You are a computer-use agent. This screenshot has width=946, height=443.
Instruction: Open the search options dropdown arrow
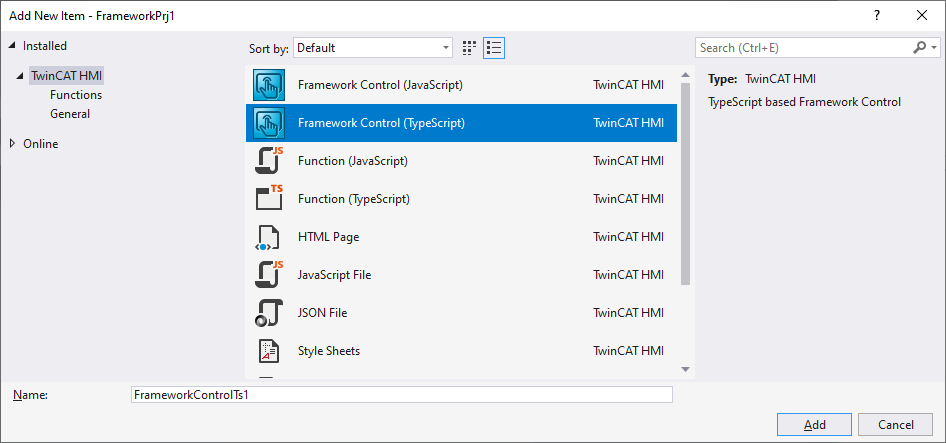(934, 48)
